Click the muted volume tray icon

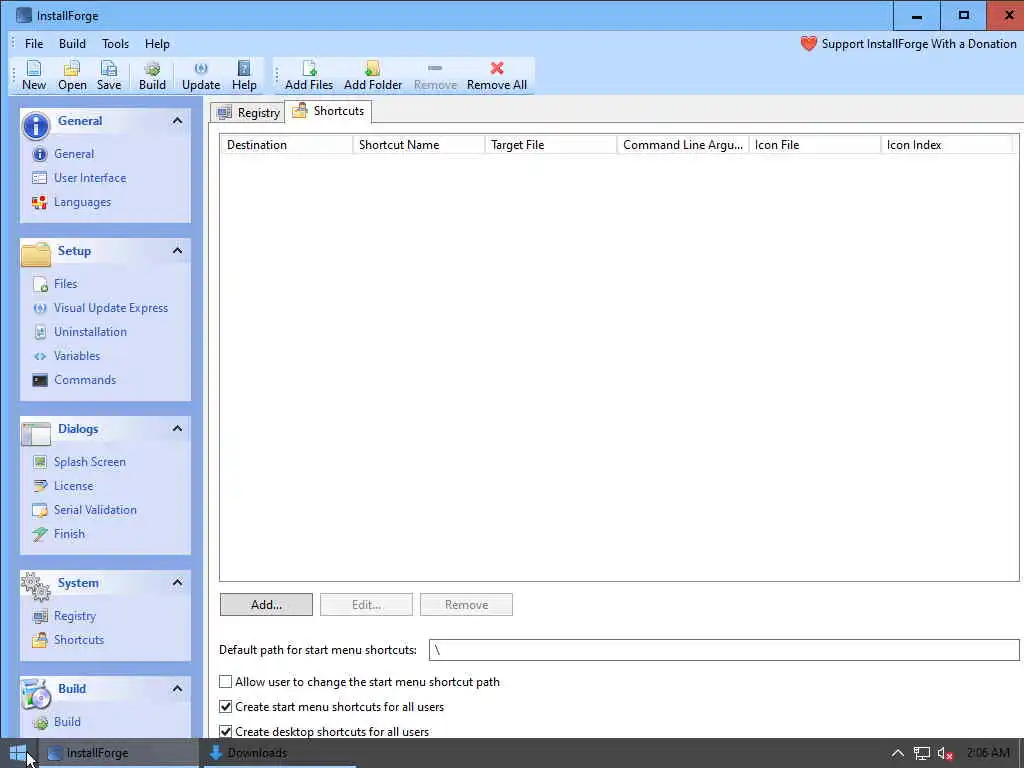[945, 754]
